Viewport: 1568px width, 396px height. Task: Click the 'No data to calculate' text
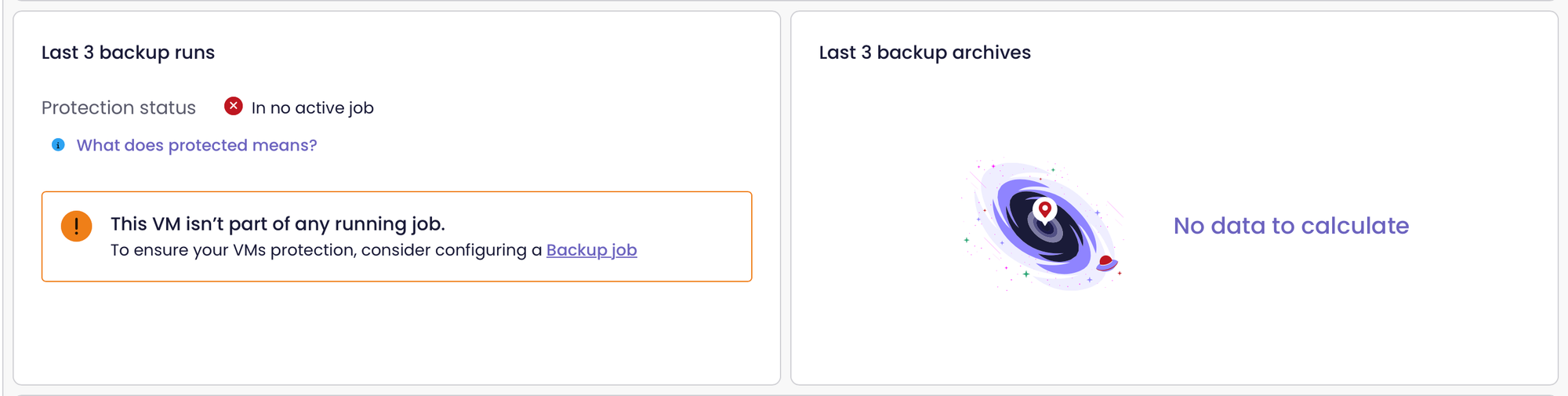click(1290, 226)
